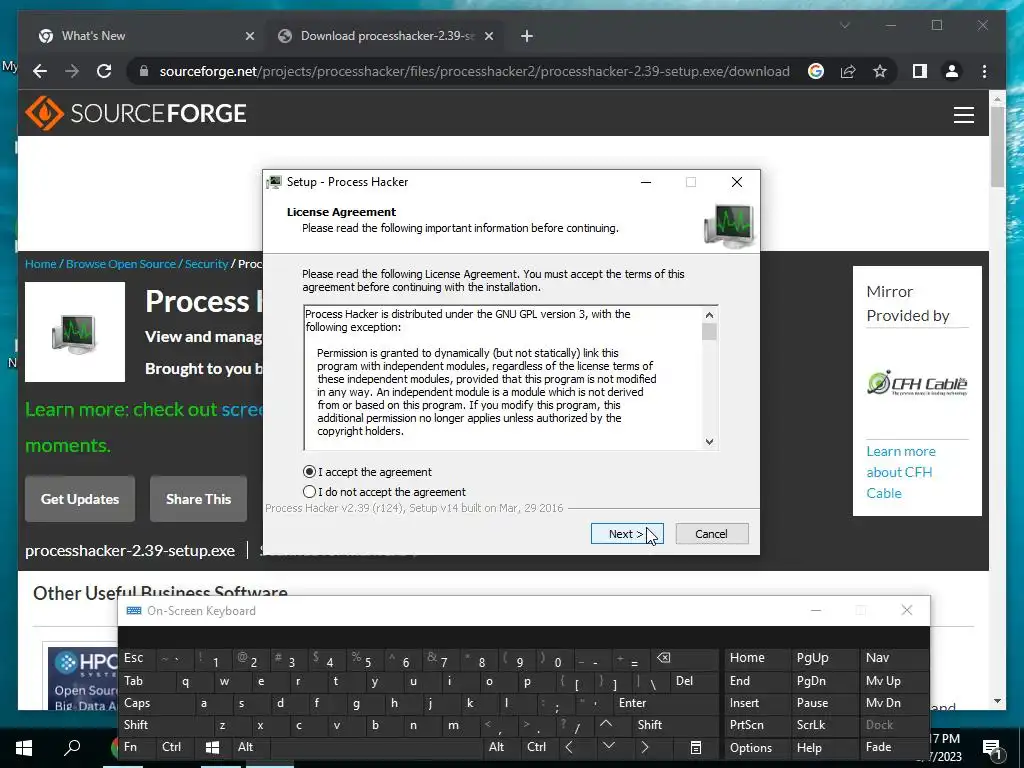Bookmark this page with star icon

880,71
